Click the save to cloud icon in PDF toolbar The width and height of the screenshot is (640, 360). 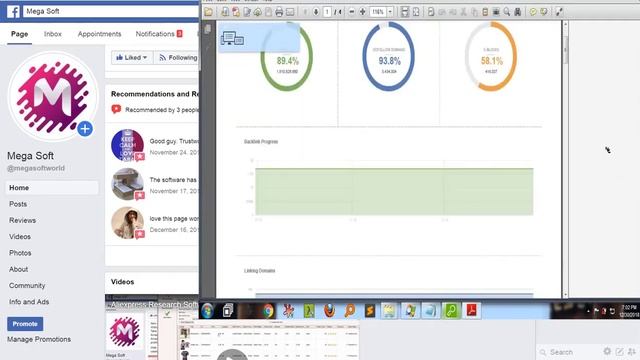point(258,12)
